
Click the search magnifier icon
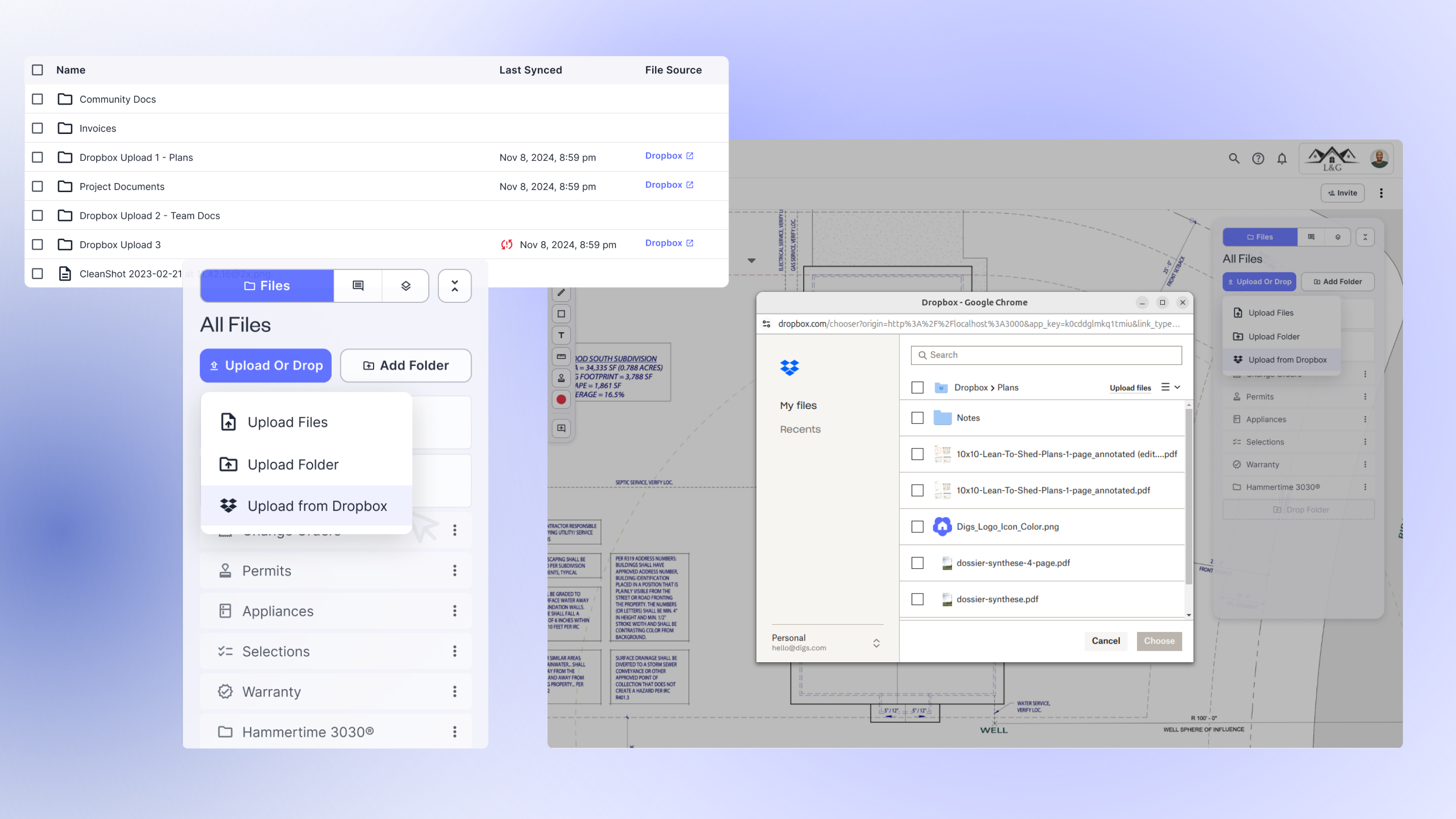pos(1234,159)
